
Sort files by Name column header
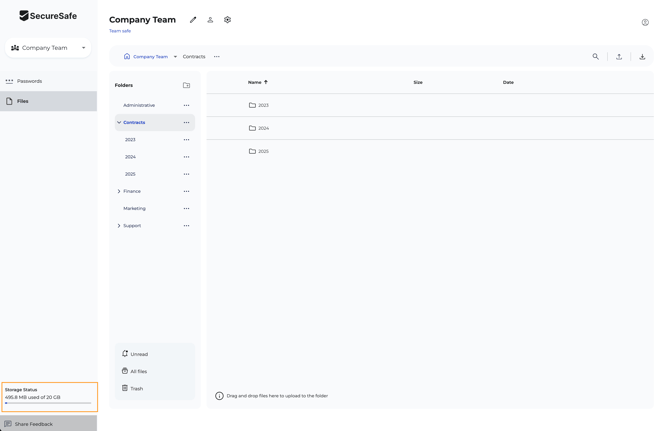(255, 82)
